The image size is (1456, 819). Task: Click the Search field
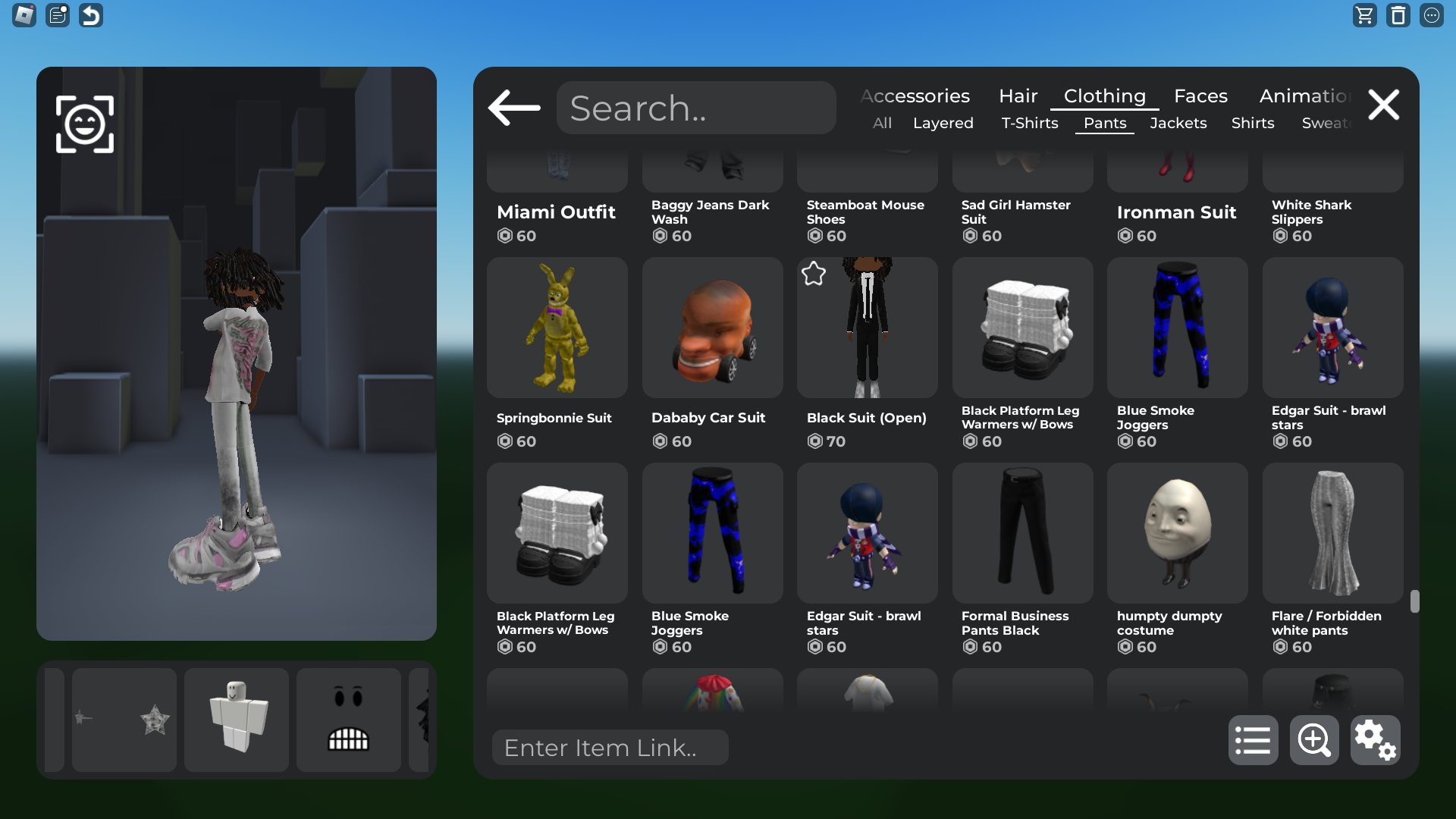click(696, 108)
